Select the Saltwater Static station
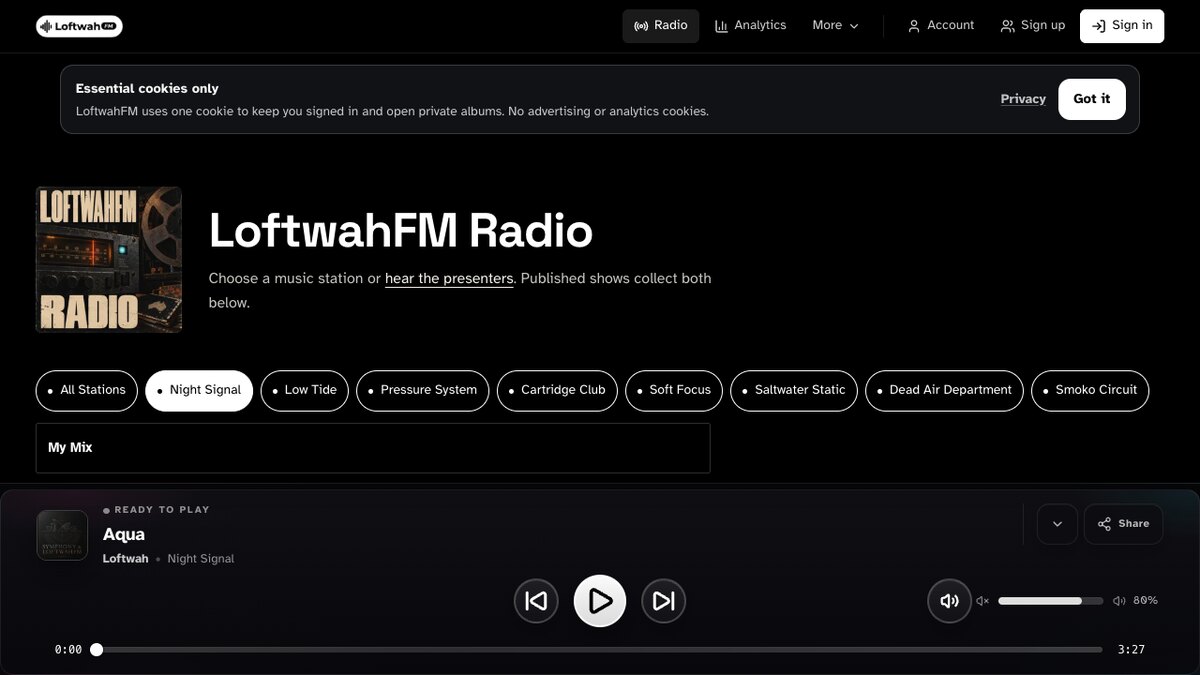 (794, 390)
